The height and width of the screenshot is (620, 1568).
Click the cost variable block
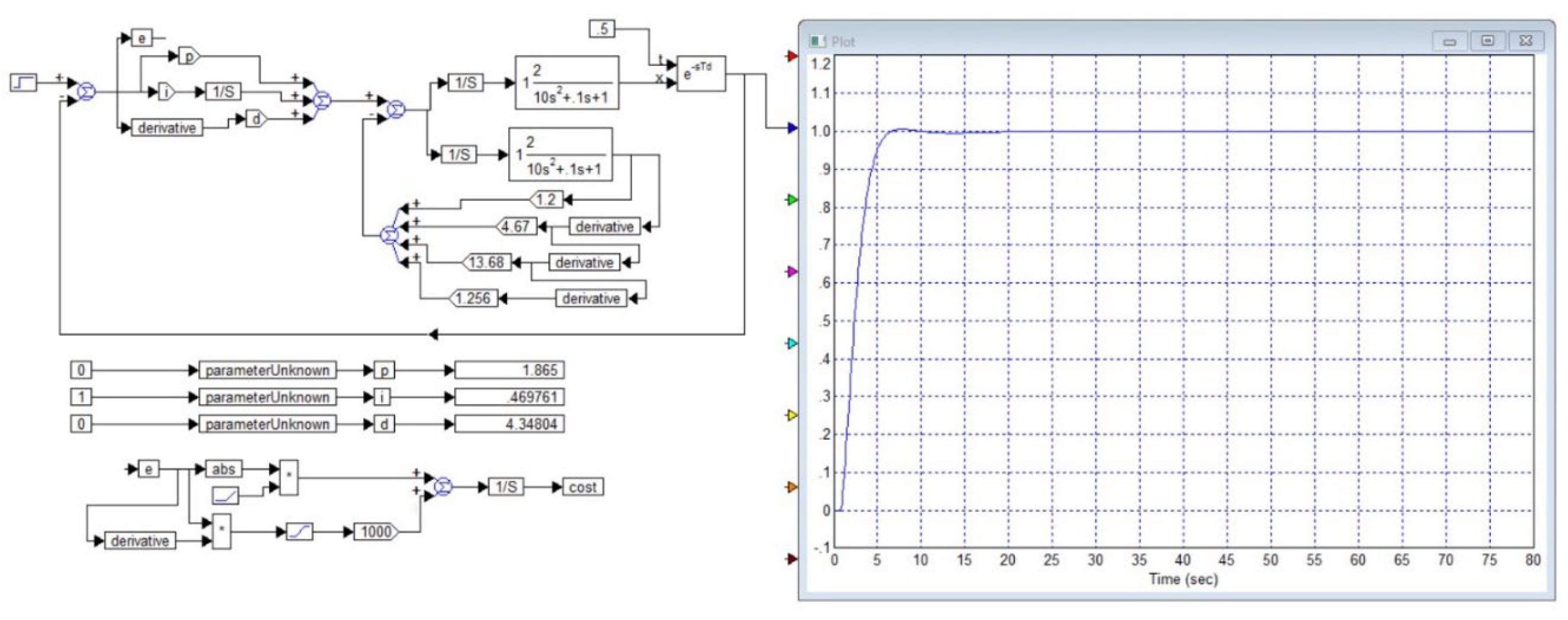pos(583,487)
